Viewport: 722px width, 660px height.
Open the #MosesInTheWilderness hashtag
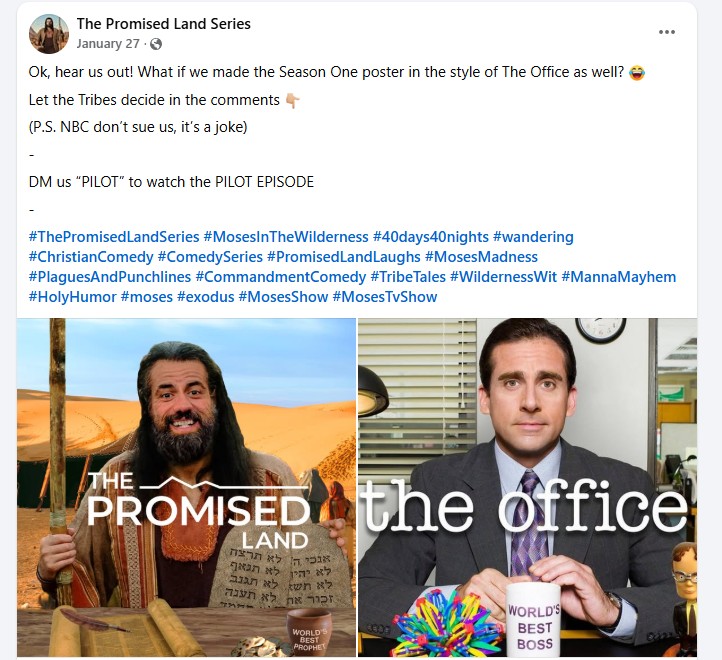pyautogui.click(x=285, y=237)
